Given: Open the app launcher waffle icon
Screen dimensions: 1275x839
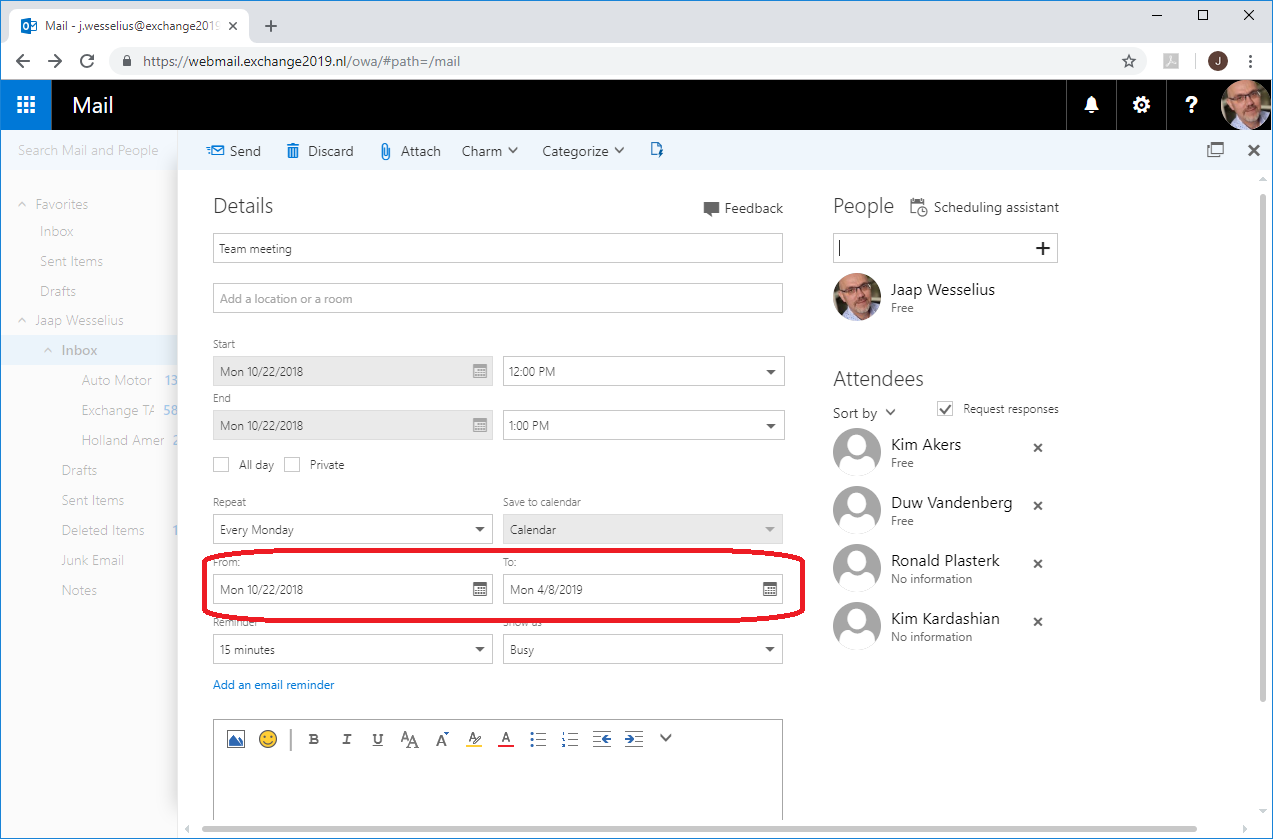Looking at the screenshot, I should point(26,105).
